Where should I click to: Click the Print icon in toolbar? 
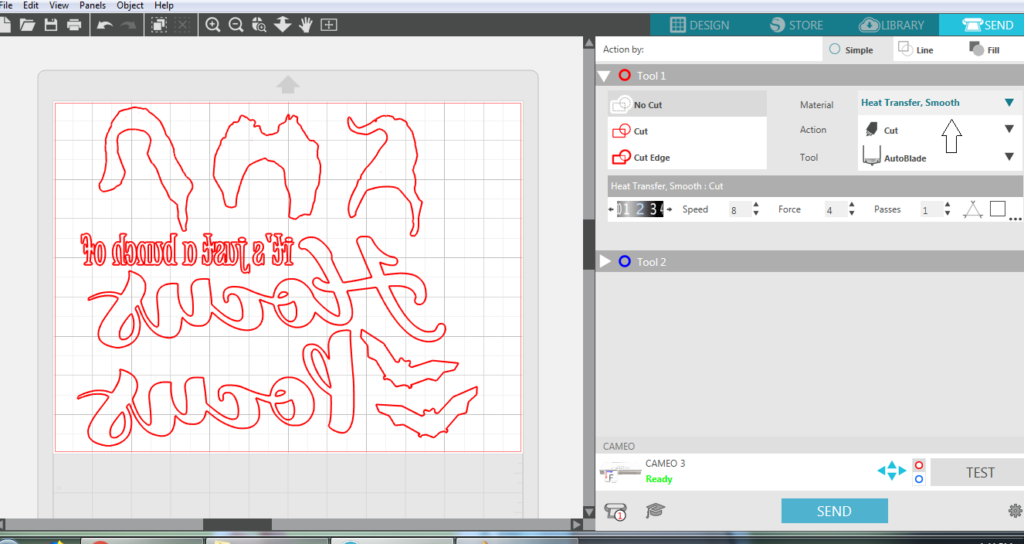coord(73,25)
